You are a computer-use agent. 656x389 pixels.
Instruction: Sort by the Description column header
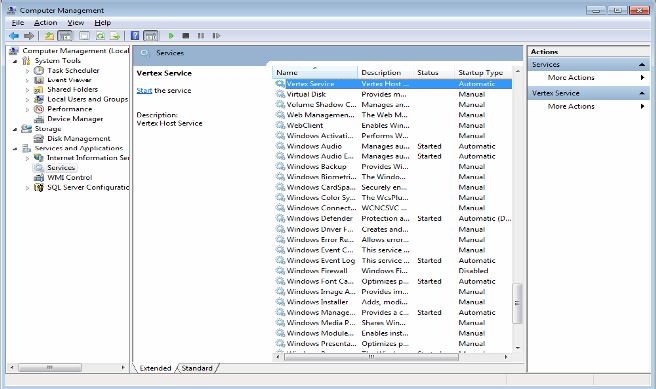[385, 72]
